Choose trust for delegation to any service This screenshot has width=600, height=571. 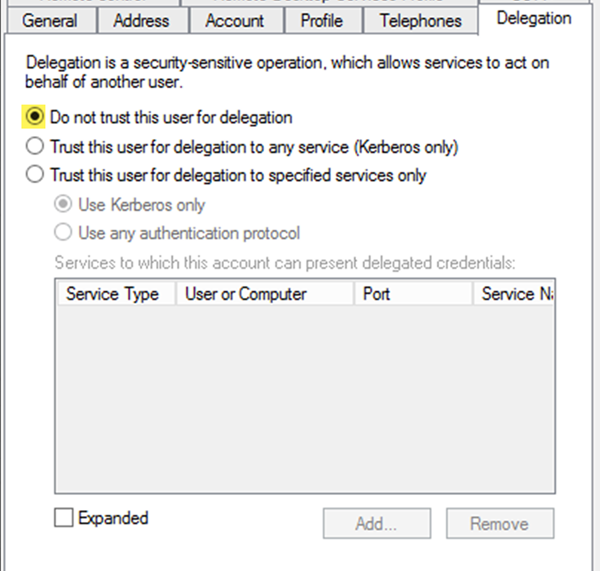(x=35, y=147)
